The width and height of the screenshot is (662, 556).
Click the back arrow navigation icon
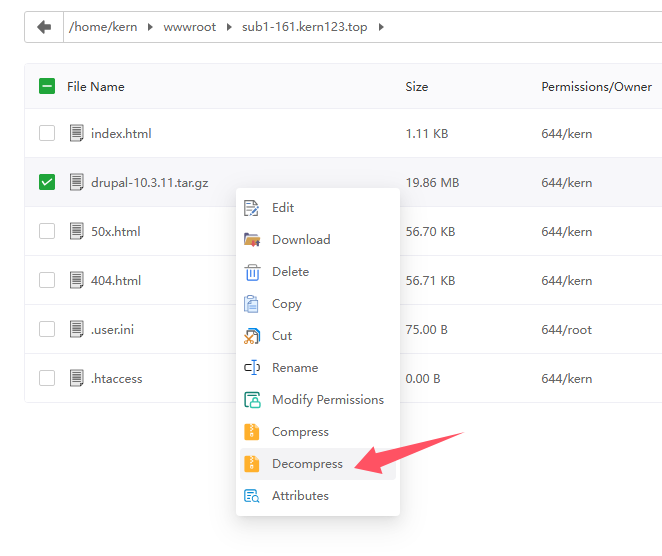[x=43, y=27]
